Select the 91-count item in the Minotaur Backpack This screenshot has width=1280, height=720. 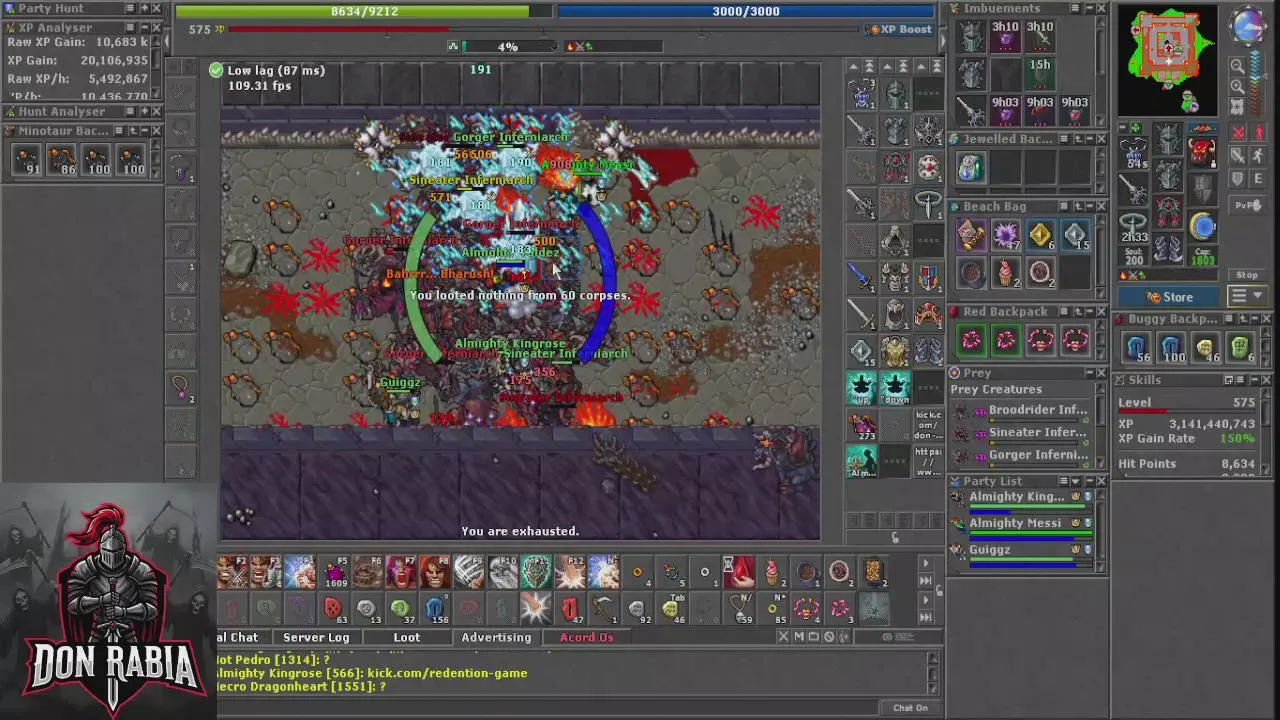click(x=25, y=160)
